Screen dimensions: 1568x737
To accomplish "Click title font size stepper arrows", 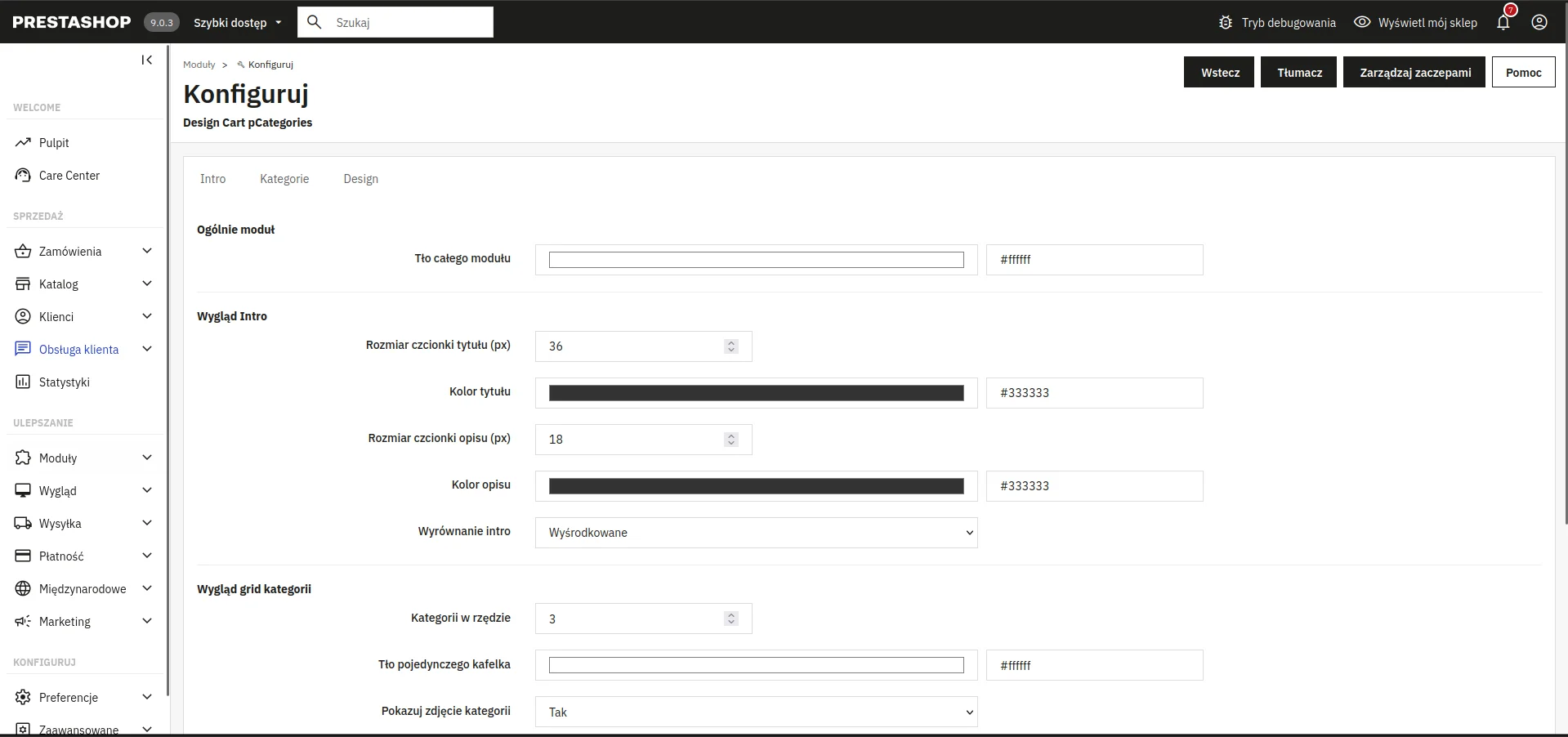I will pos(731,346).
